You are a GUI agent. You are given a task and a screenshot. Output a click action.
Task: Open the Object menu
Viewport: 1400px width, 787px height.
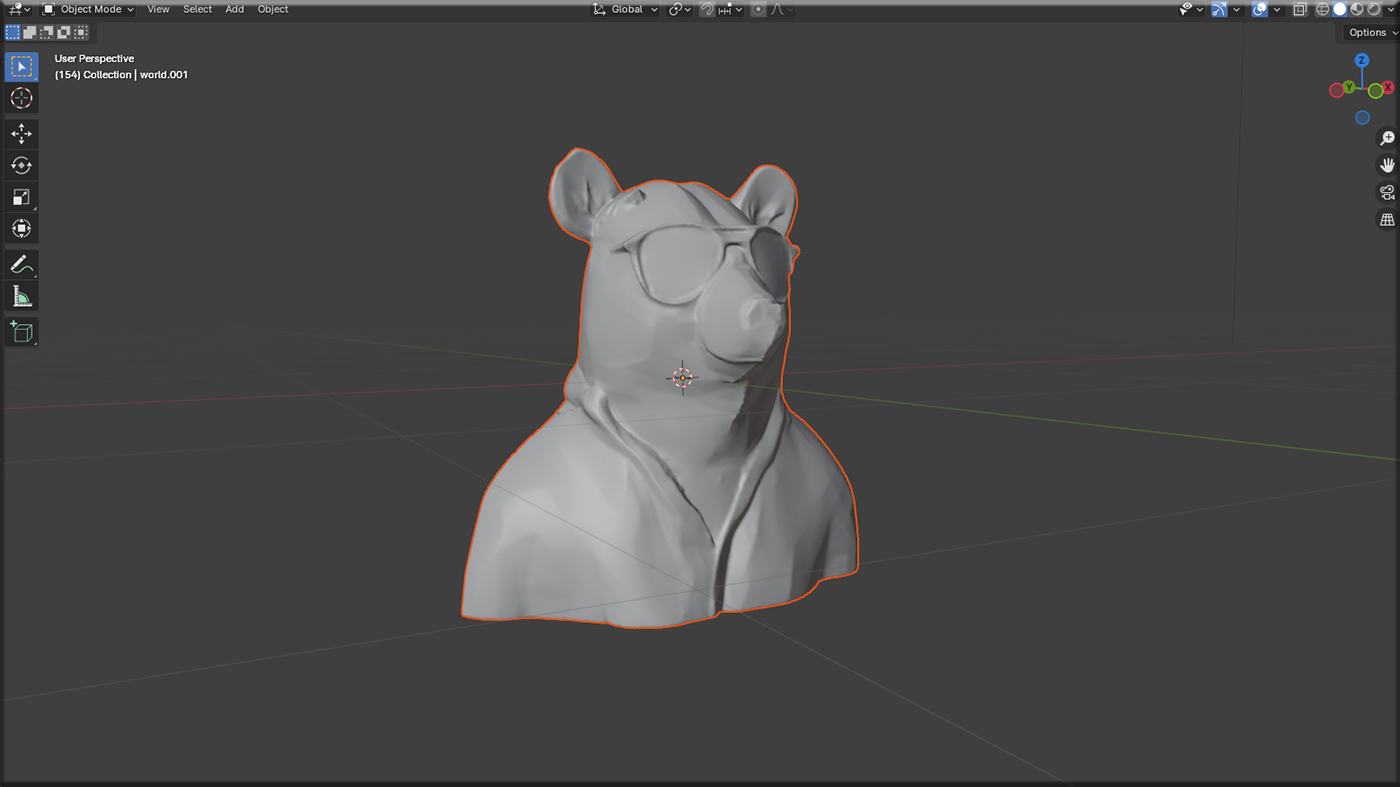272,9
